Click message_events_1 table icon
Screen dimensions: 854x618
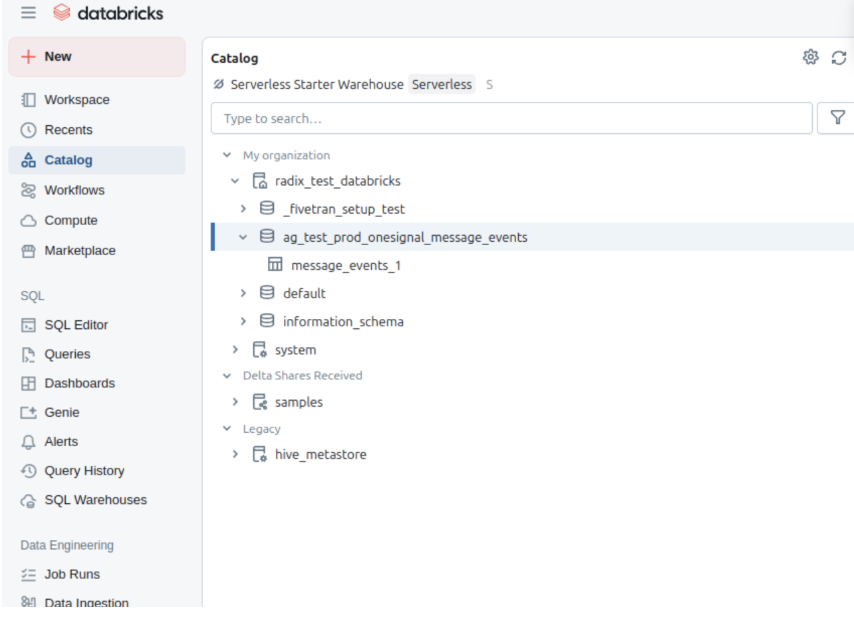click(x=275, y=265)
